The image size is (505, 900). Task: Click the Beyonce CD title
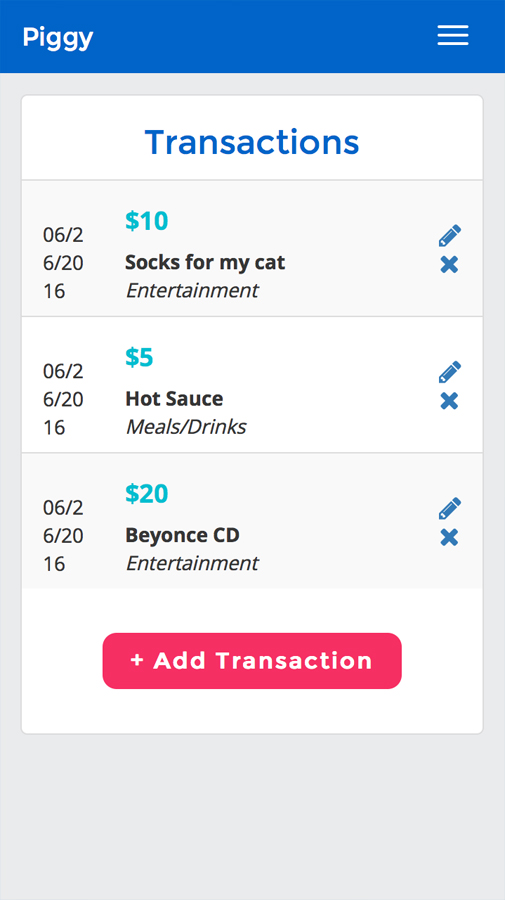click(x=182, y=536)
